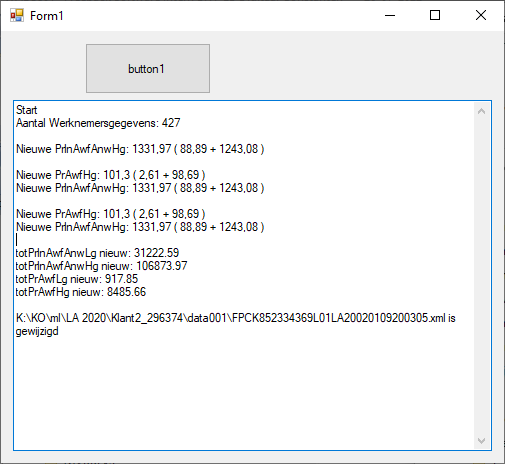Image resolution: width=505 pixels, height=464 pixels.
Task: Click the scrollbar down arrow
Action: point(481,441)
